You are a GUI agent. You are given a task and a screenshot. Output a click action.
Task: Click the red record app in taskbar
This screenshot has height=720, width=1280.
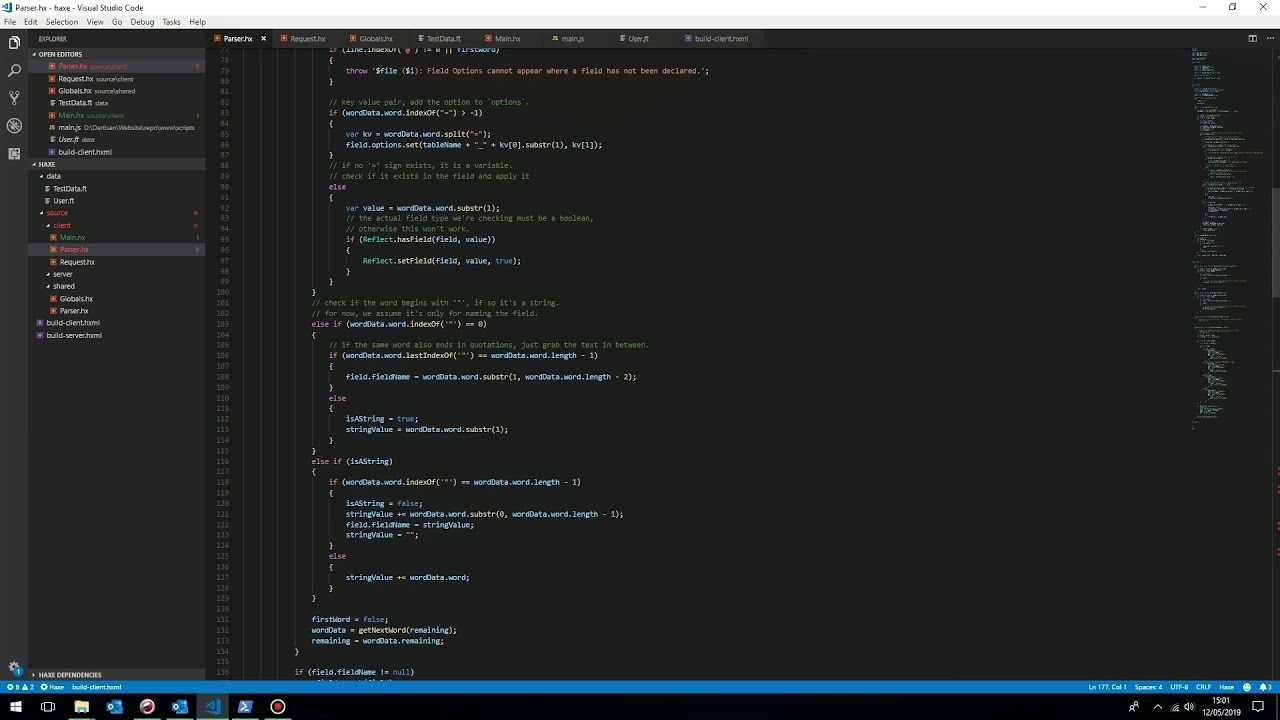(278, 707)
